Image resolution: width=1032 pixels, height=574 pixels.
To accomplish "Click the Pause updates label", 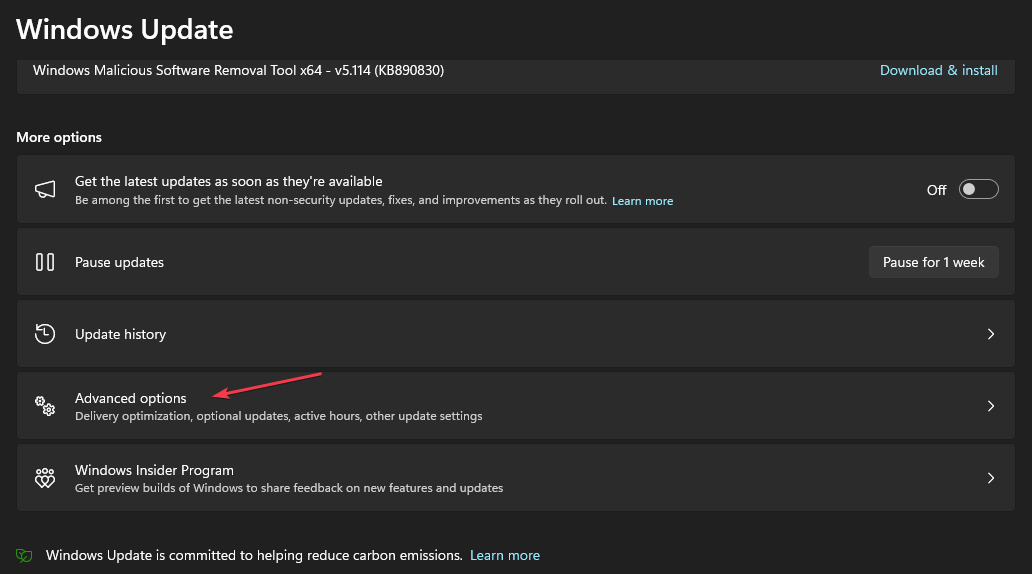I will [x=119, y=262].
